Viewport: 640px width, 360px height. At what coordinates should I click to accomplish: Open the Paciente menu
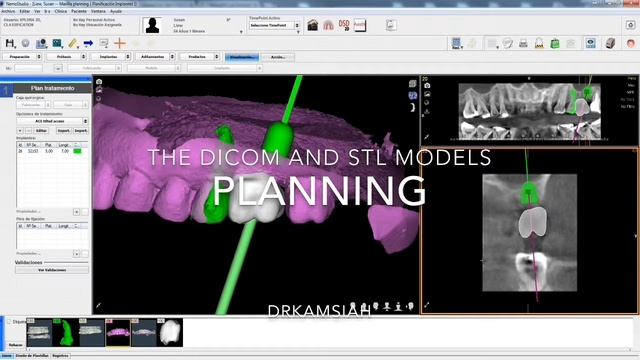pos(79,11)
